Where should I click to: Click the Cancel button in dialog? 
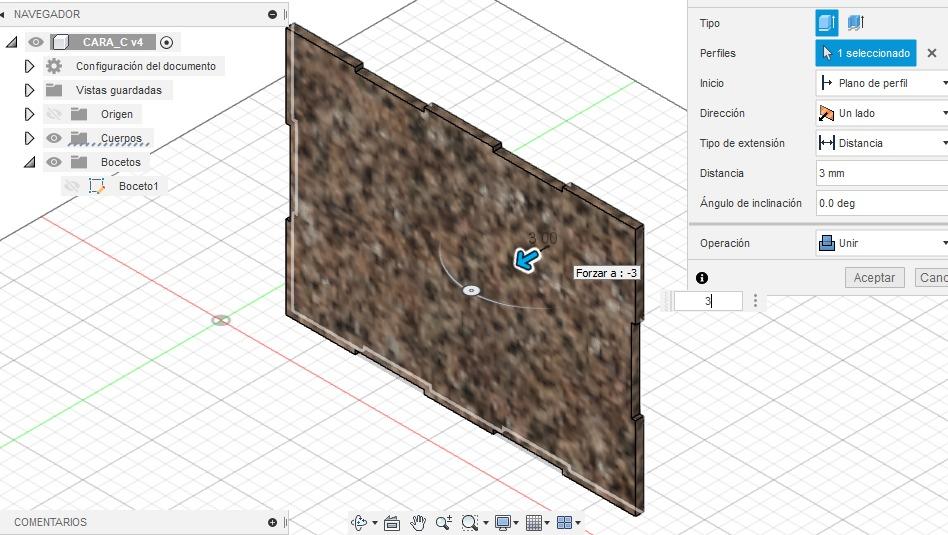click(x=932, y=277)
